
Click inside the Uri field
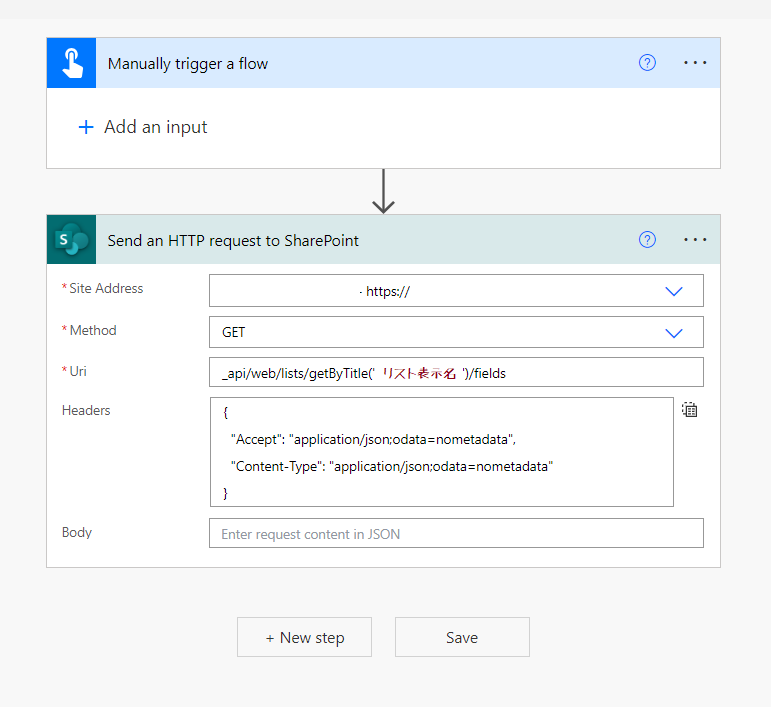(x=456, y=373)
